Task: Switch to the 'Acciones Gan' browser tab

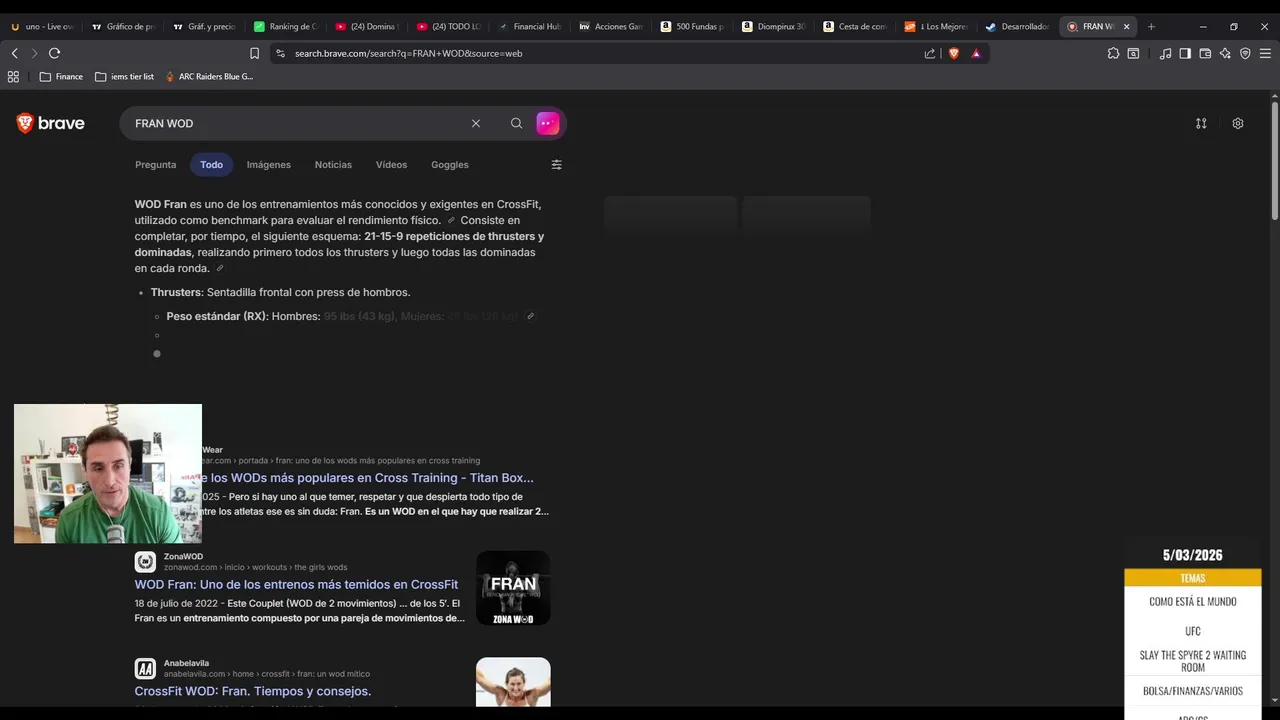Action: 611,27
